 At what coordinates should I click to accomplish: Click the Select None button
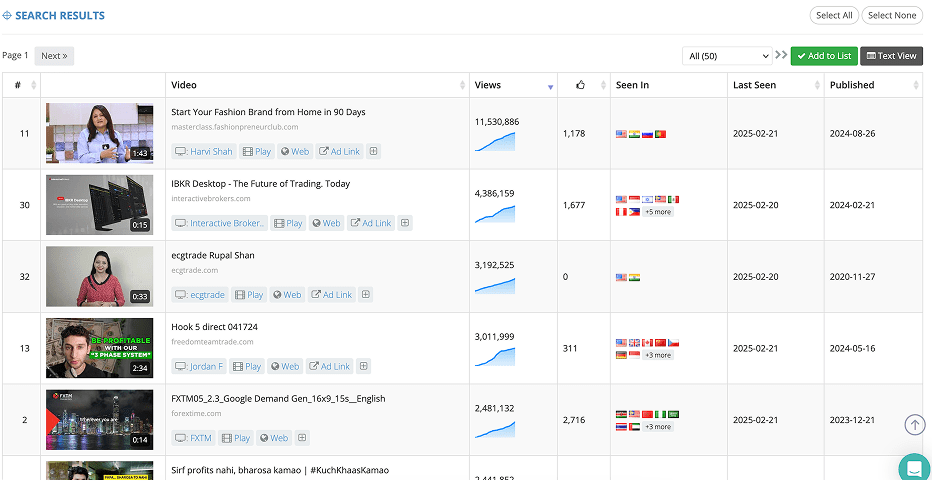point(892,16)
